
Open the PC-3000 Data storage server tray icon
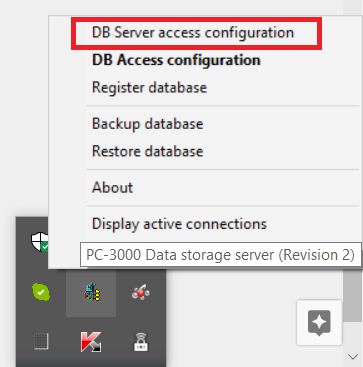tap(91, 292)
